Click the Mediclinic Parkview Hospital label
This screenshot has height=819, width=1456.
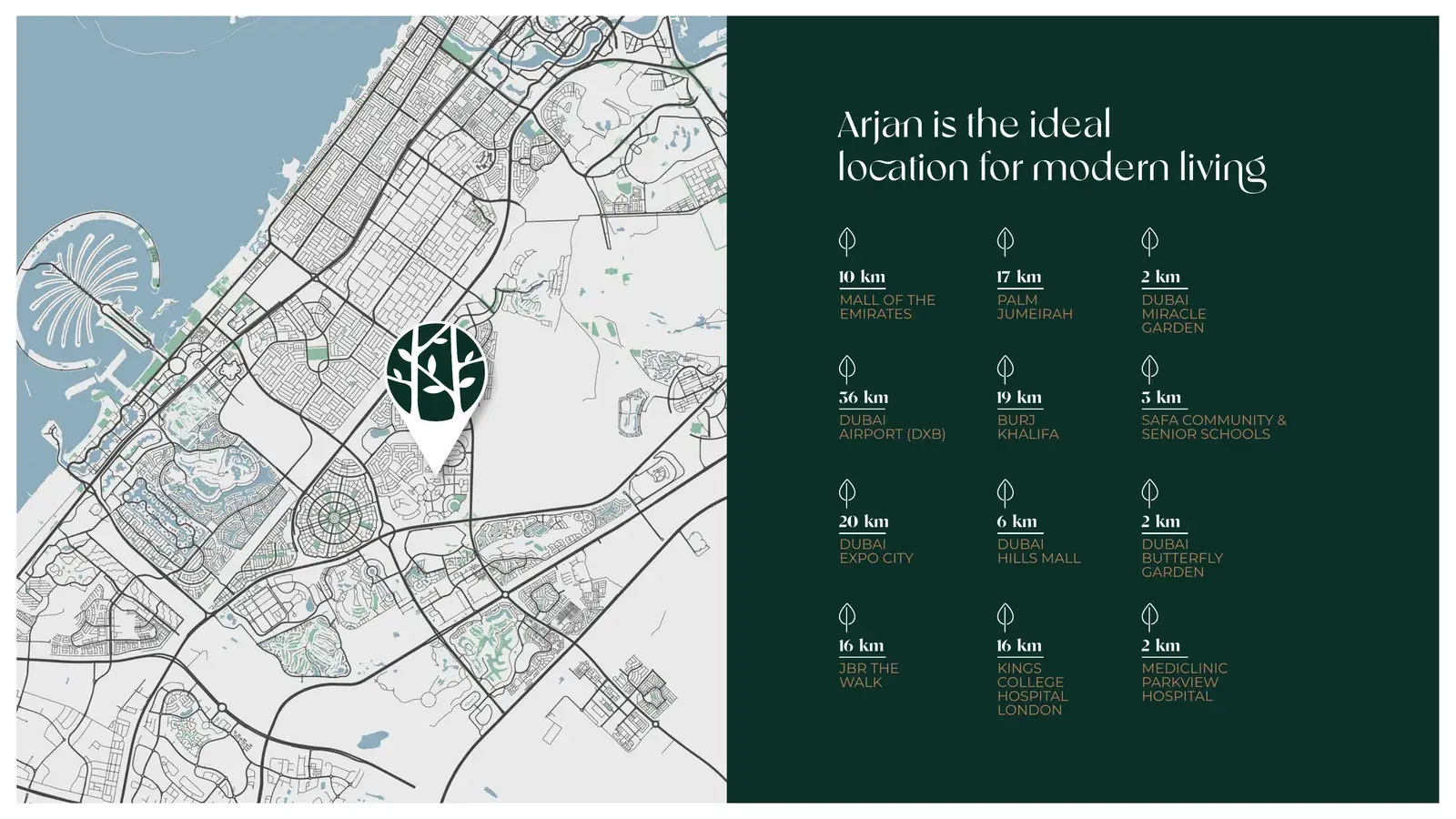(1185, 682)
